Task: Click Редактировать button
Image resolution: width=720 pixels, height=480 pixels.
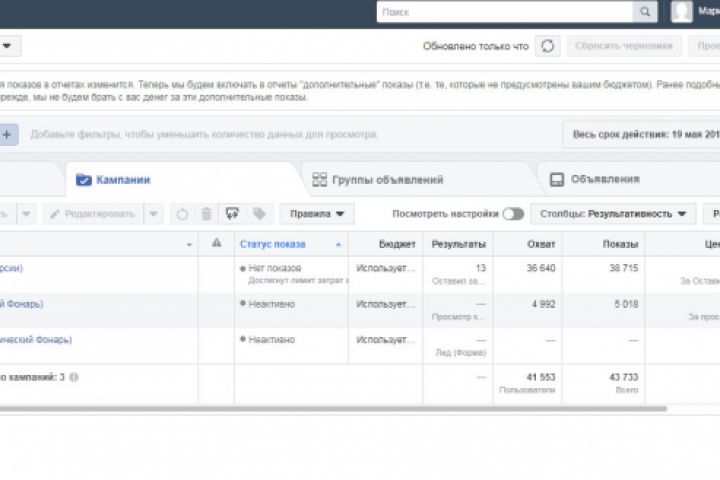Action: tap(93, 214)
